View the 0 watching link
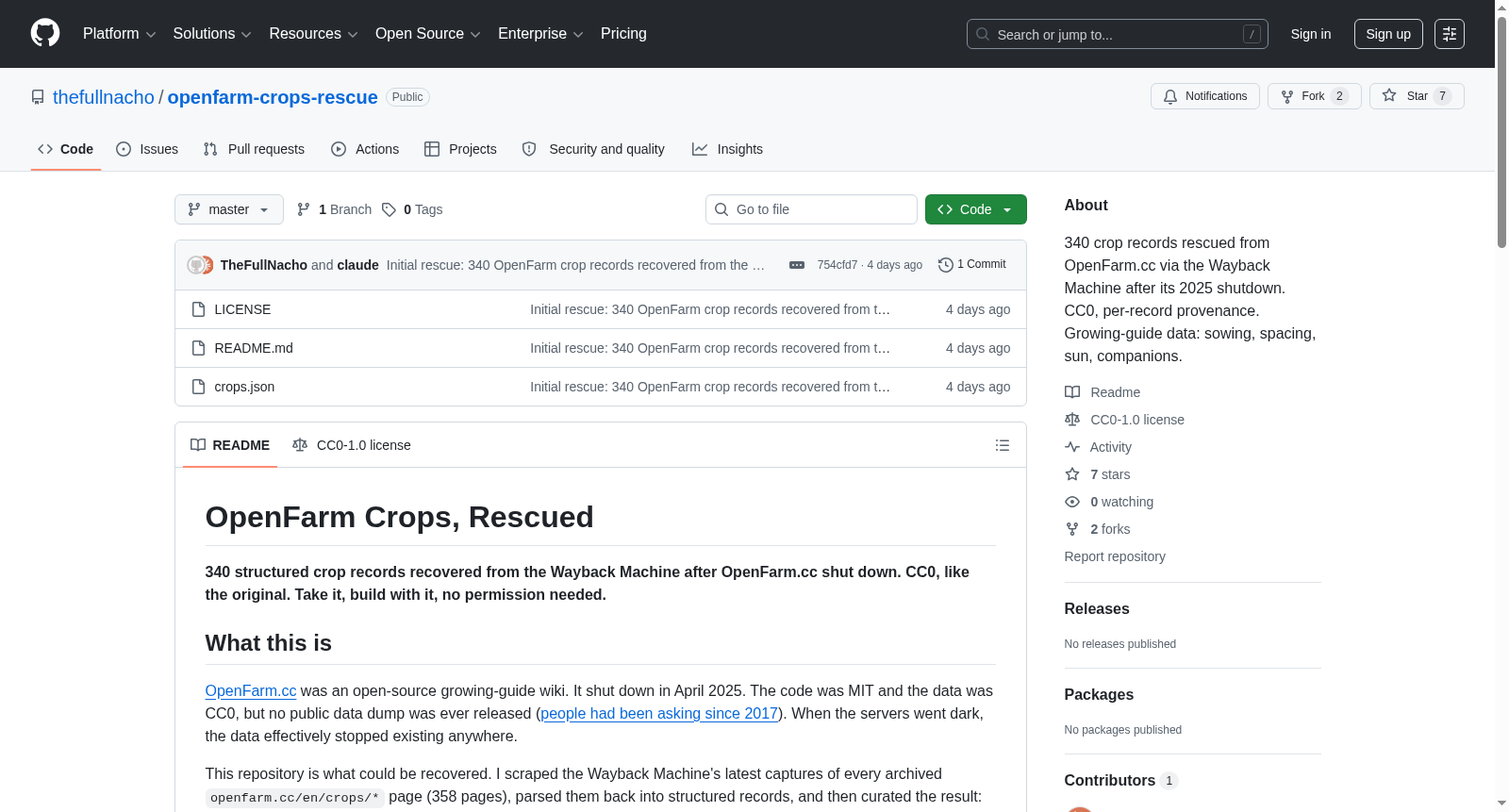 pyautogui.click(x=1109, y=502)
